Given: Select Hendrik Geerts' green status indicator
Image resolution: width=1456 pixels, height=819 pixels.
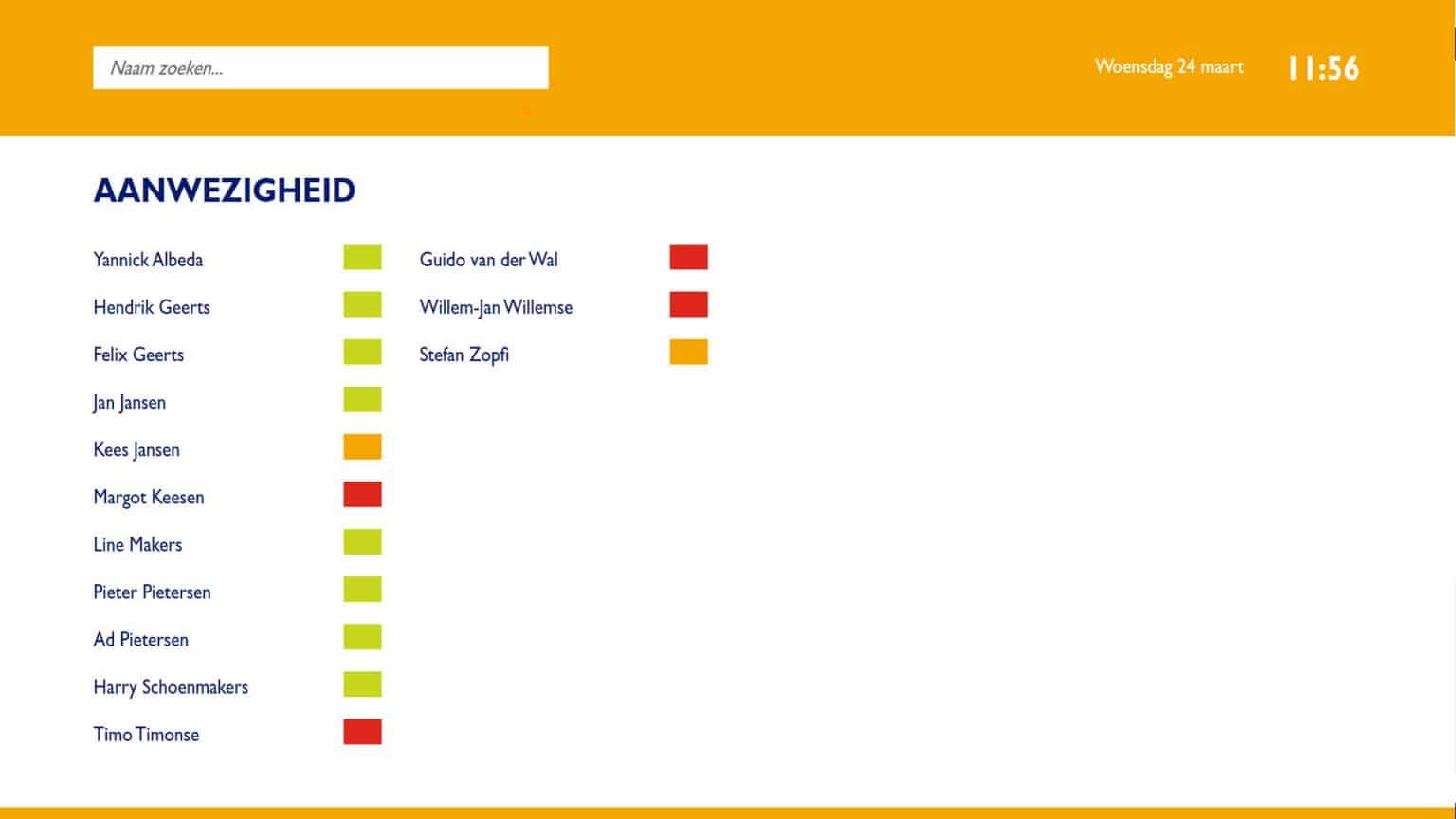Looking at the screenshot, I should (x=362, y=305).
